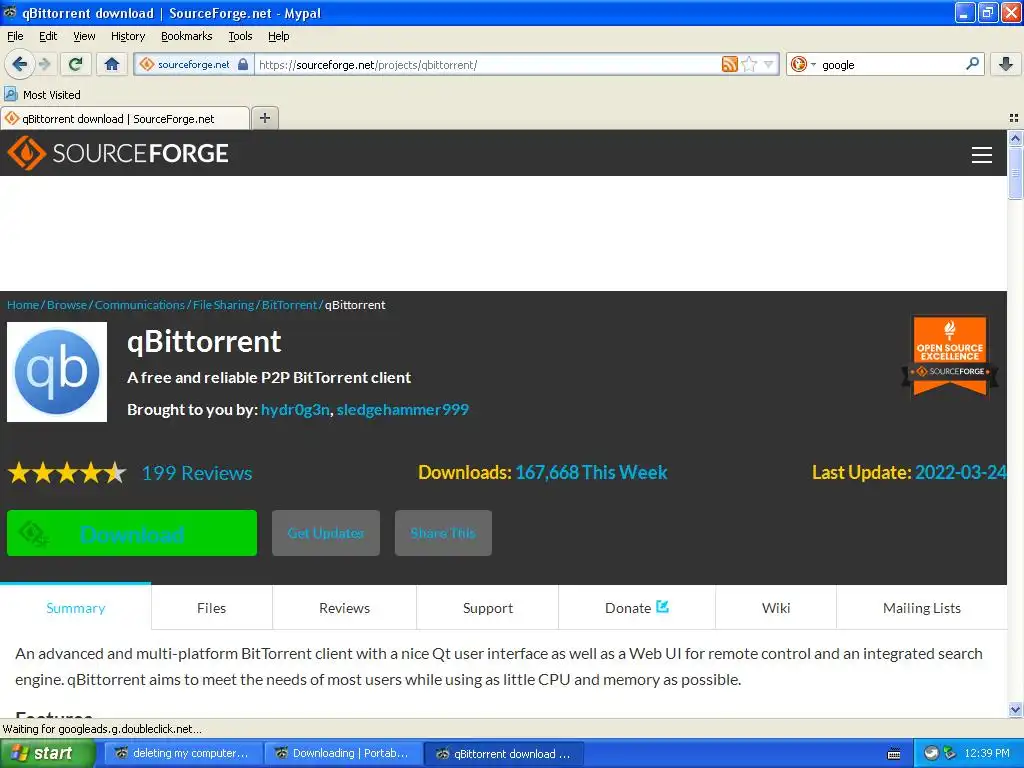Viewport: 1024px width, 768px height.
Task: Click the Forward arrow button
Action: tap(44, 64)
